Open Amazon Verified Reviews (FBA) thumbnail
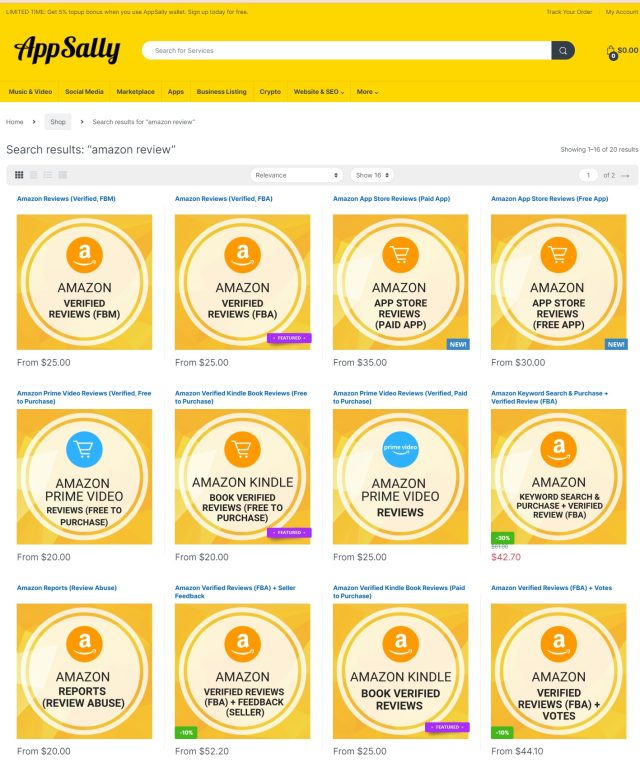 tap(242, 282)
